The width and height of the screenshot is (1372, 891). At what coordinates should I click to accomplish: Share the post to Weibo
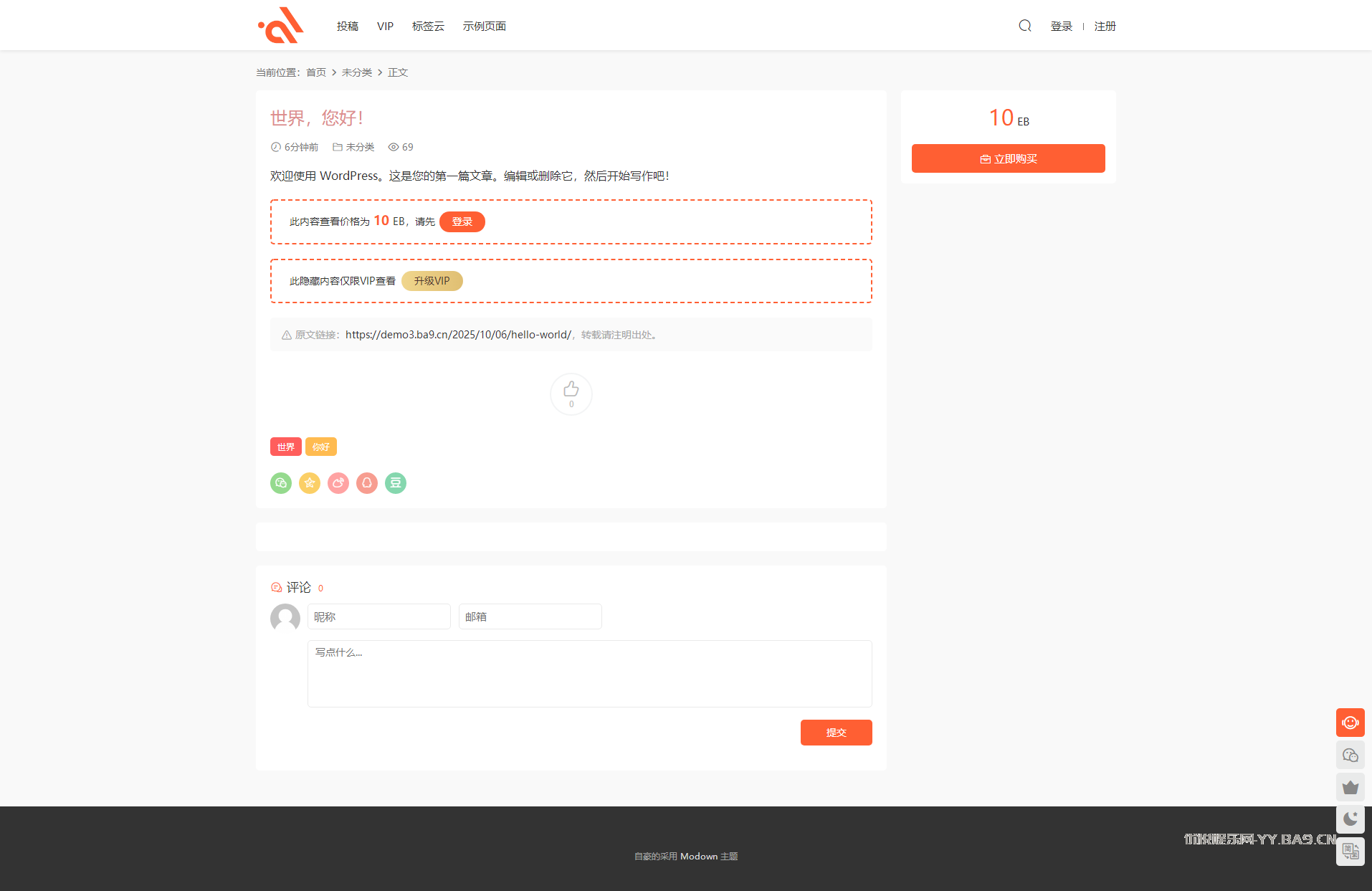click(338, 483)
